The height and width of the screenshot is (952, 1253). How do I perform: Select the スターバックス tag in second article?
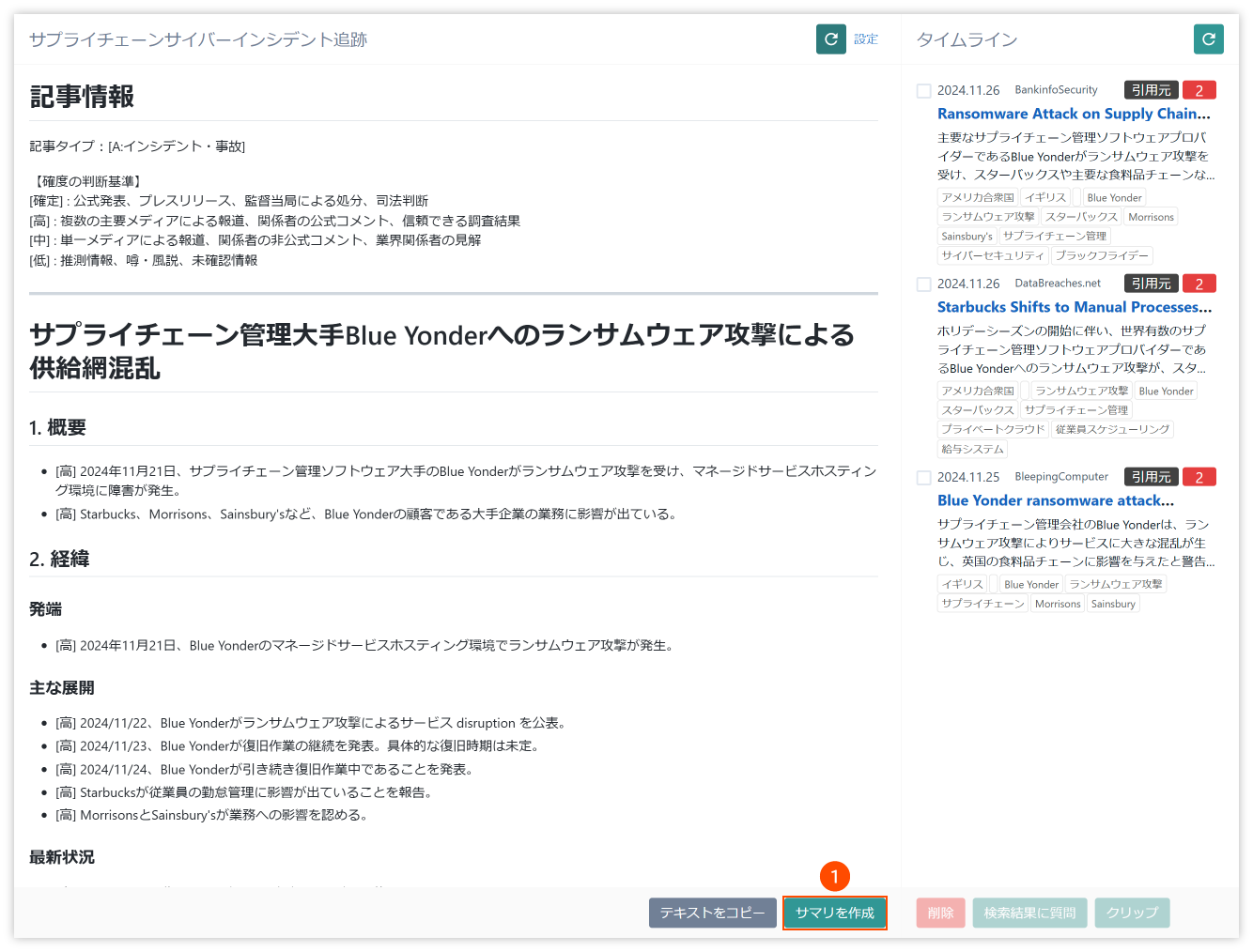[978, 410]
